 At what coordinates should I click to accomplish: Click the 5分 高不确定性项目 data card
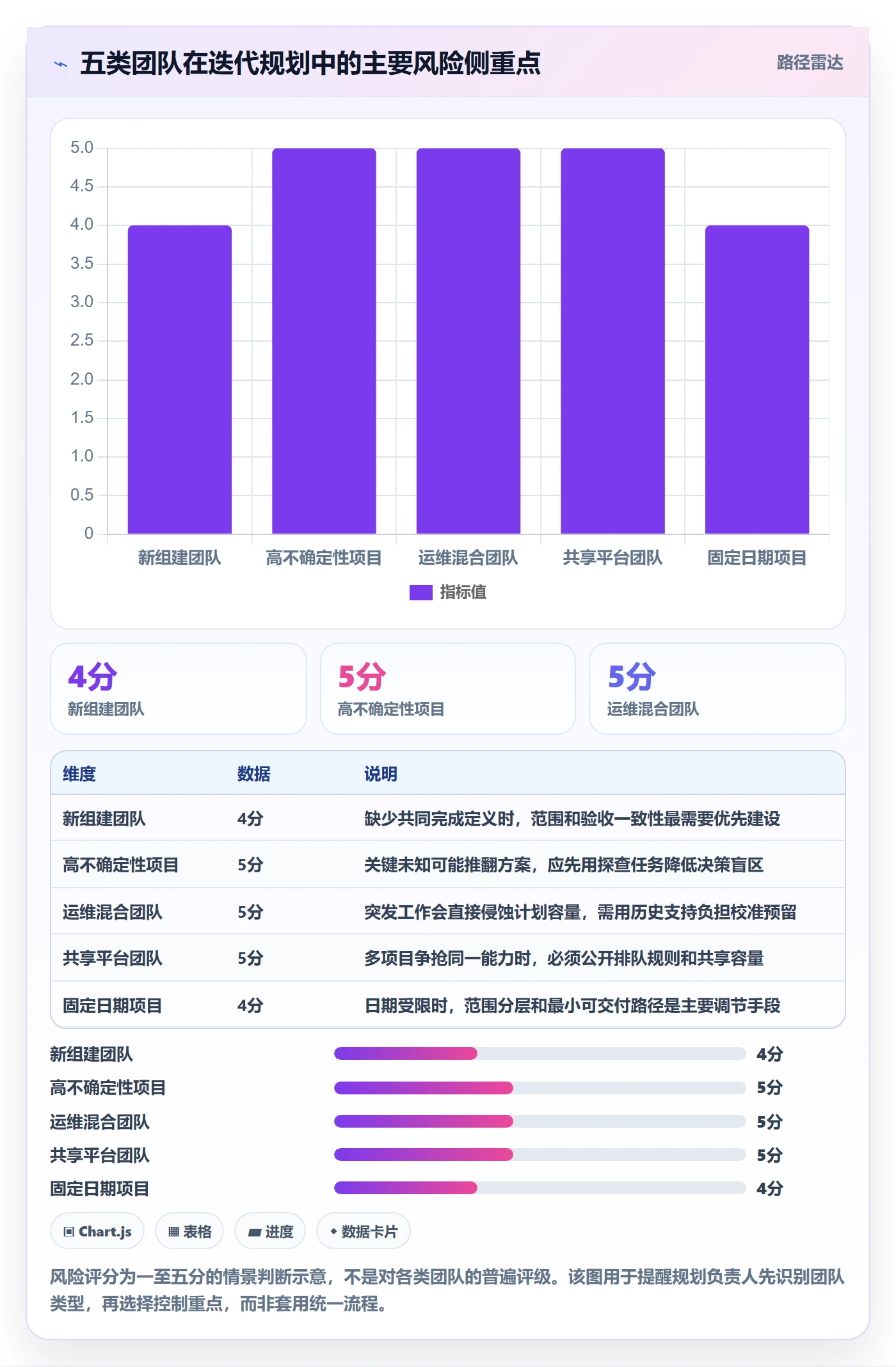448,689
